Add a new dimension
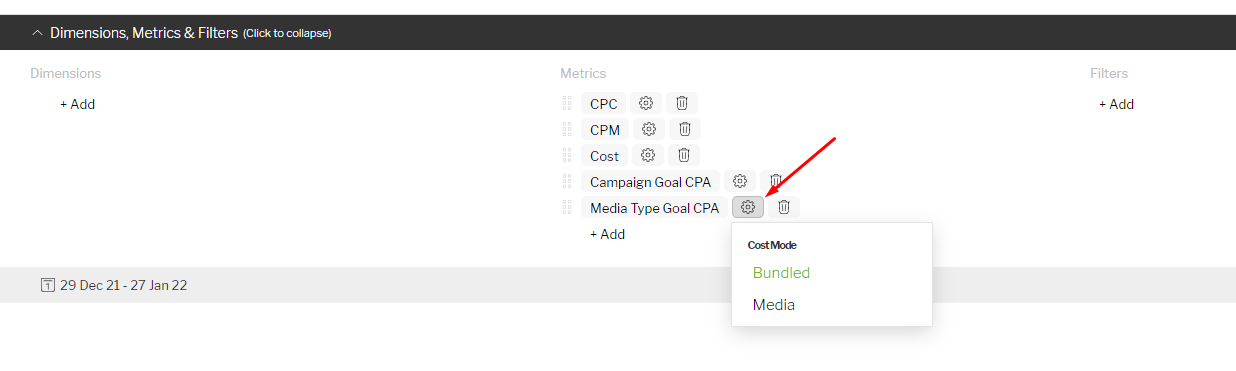The height and width of the screenshot is (371, 1236). tap(77, 104)
